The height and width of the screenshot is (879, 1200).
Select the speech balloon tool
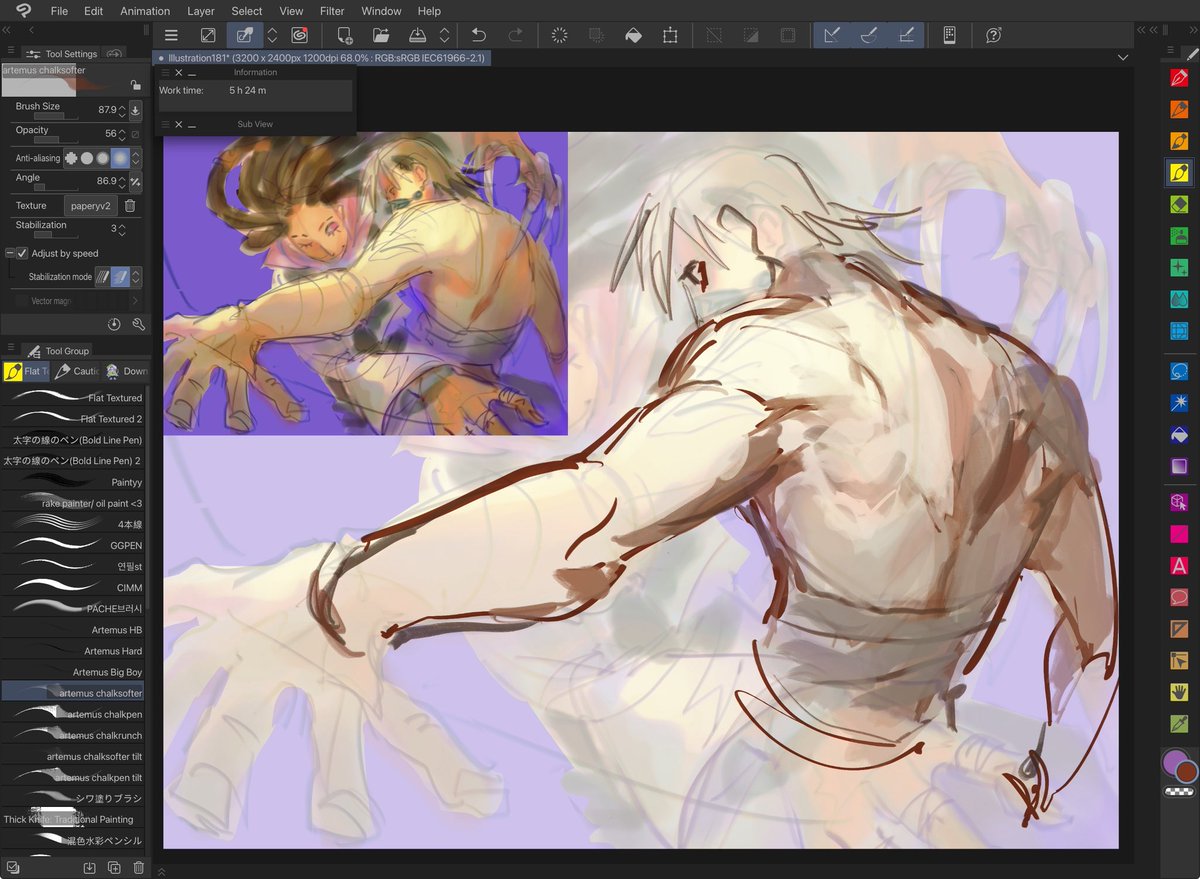pyautogui.click(x=1179, y=597)
